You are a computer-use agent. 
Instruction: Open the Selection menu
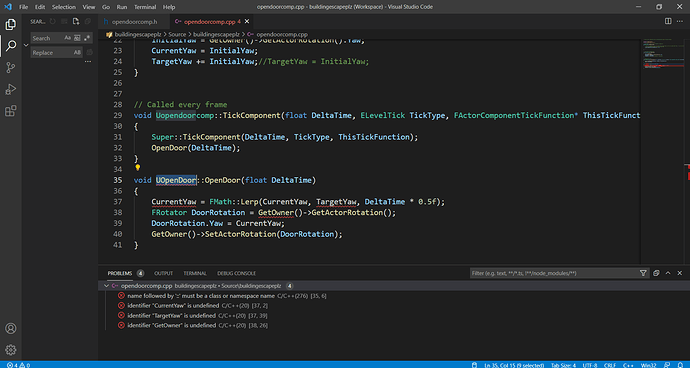pos(64,7)
